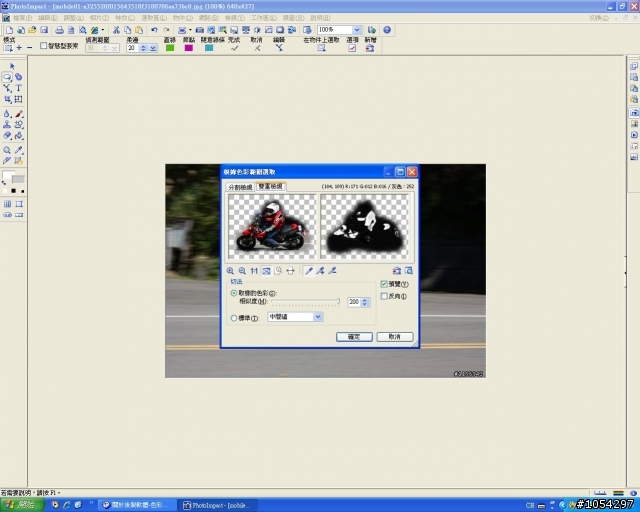This screenshot has height=512, width=640.
Task: Click the Copy icon in toolbar
Action: click(127, 30)
